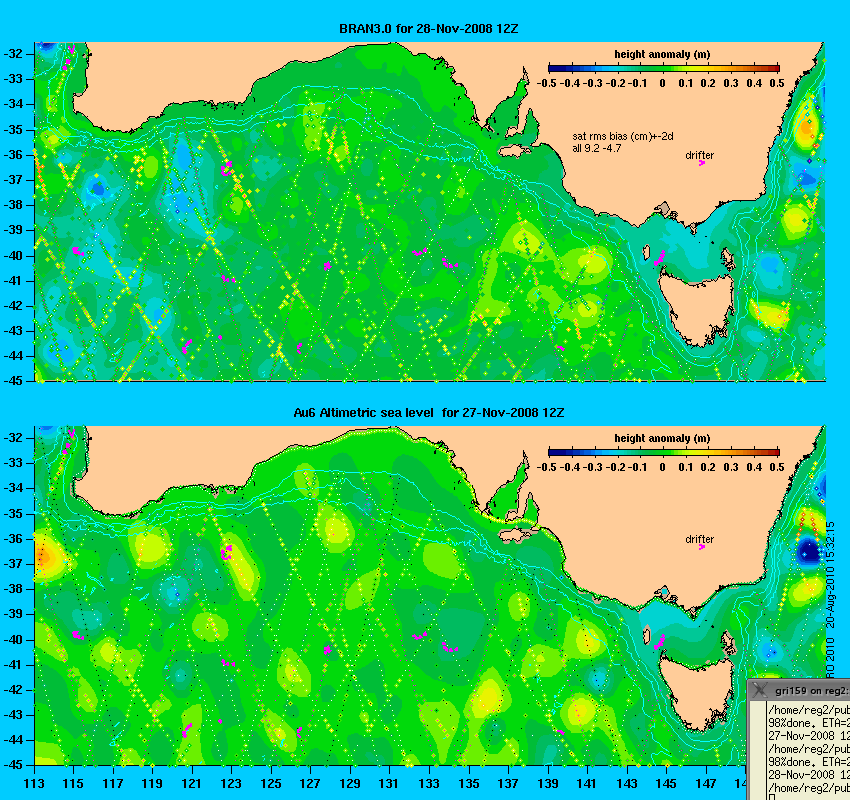Click the '0' tick on the bottom colorbar
The image size is (850, 800).
662,467
